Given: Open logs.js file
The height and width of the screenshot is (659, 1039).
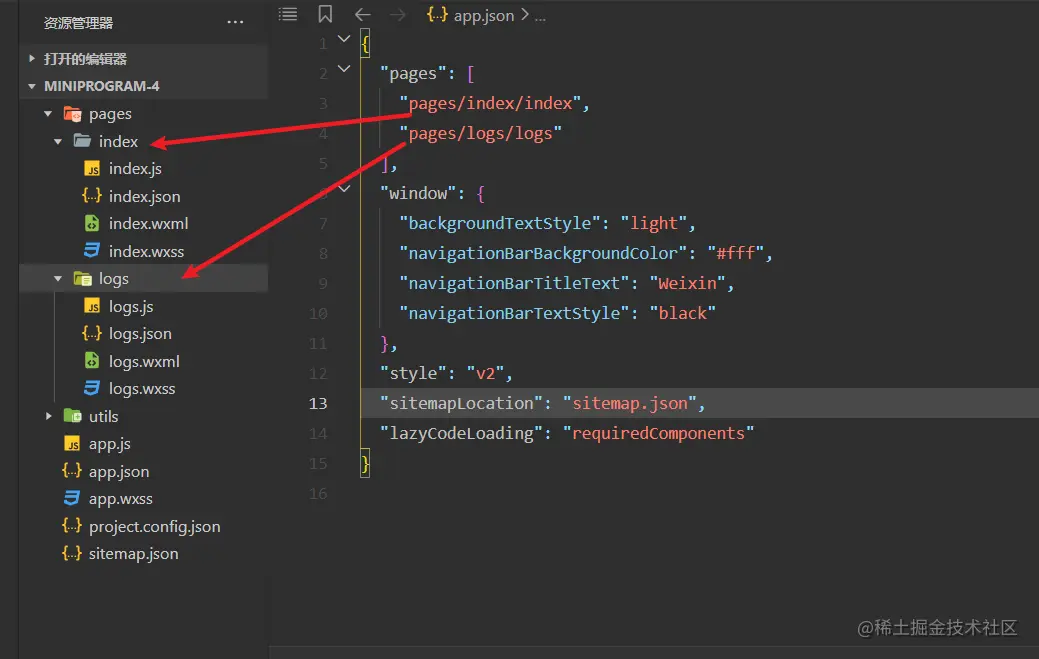Looking at the screenshot, I should pos(131,307).
